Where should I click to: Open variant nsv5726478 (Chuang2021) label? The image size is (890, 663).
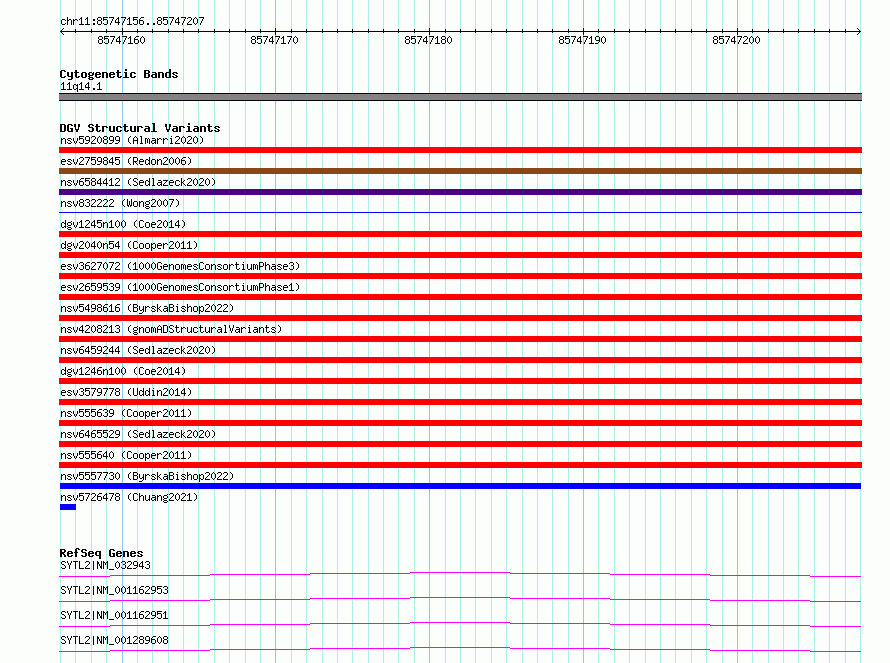tap(129, 497)
